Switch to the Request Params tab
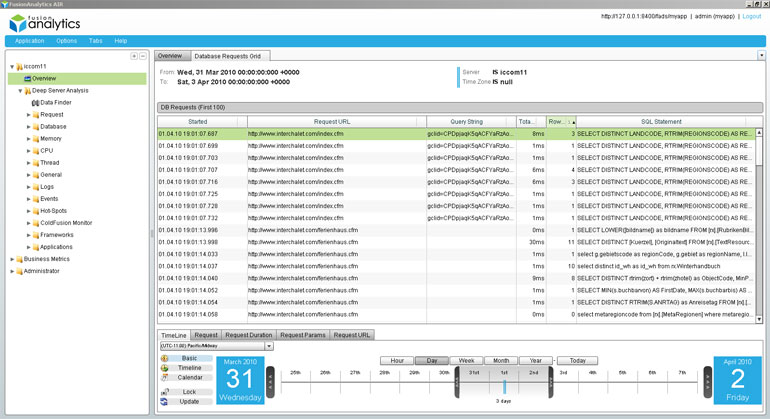 [x=303, y=335]
